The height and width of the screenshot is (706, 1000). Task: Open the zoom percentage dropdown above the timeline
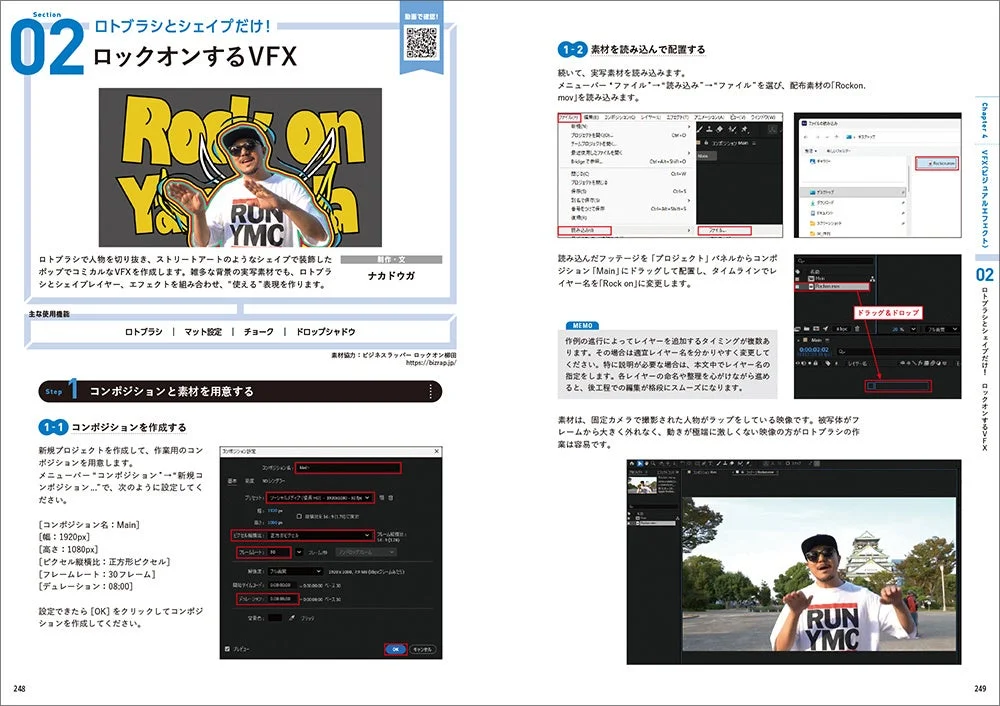click(x=900, y=330)
